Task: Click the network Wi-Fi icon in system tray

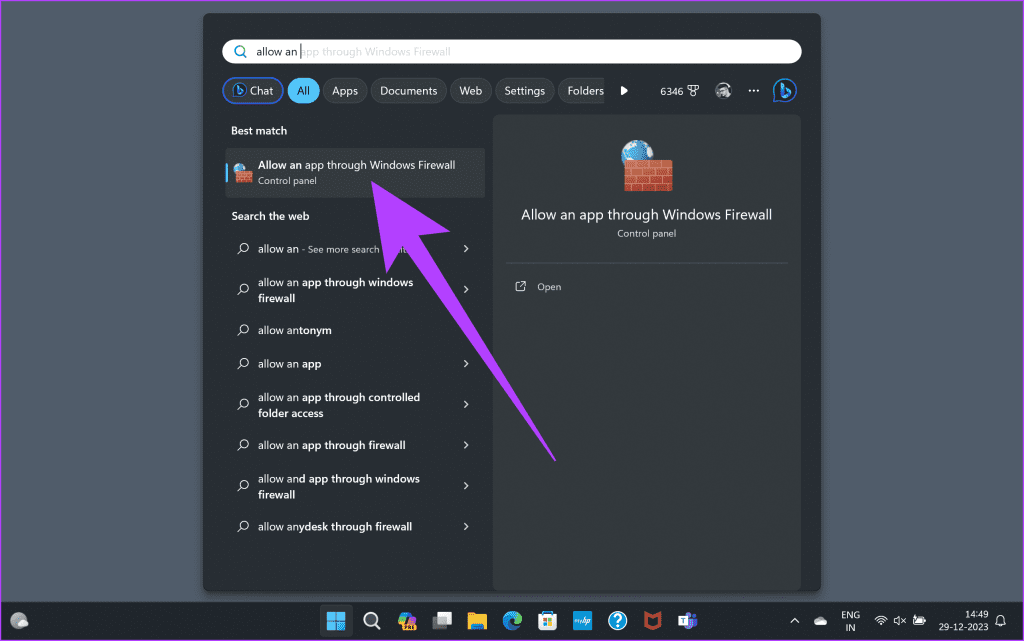Action: [879, 620]
